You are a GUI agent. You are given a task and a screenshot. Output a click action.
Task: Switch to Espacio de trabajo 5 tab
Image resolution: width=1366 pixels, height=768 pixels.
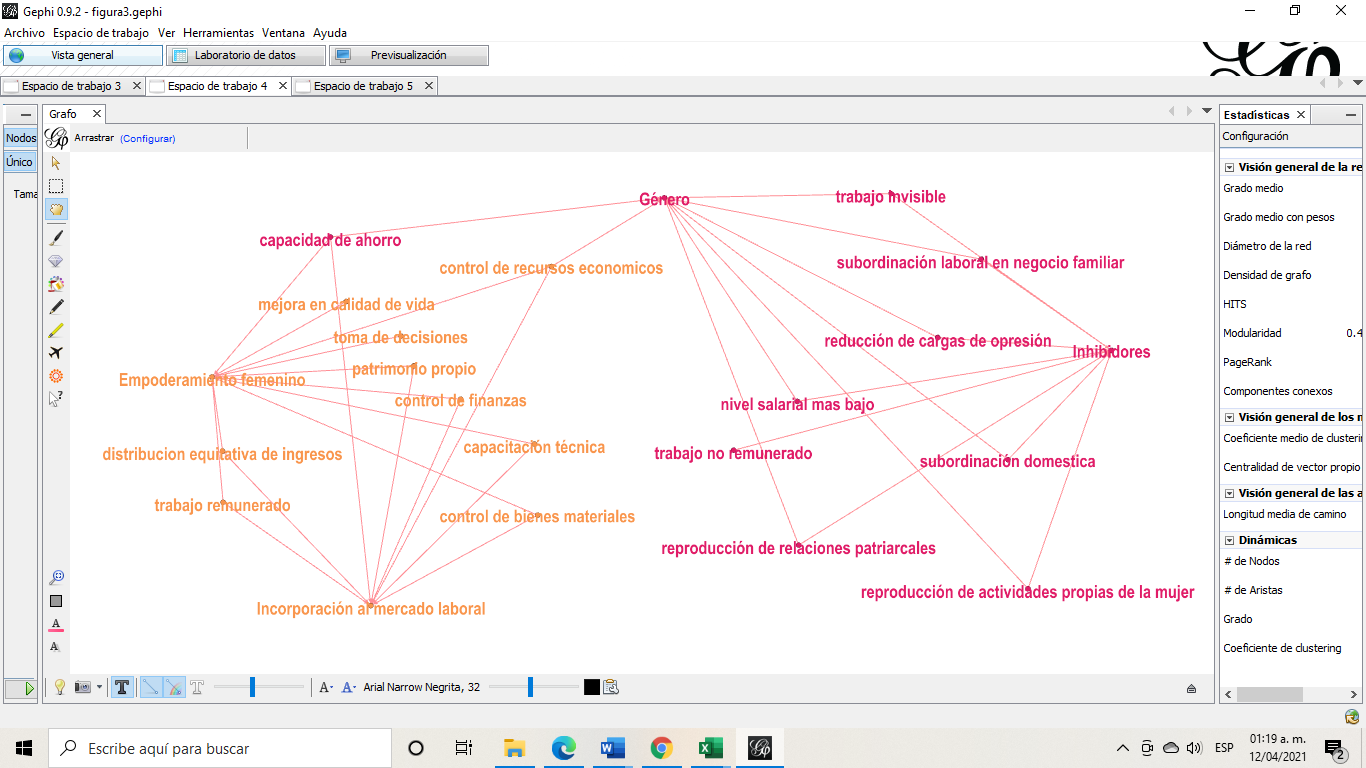point(362,86)
